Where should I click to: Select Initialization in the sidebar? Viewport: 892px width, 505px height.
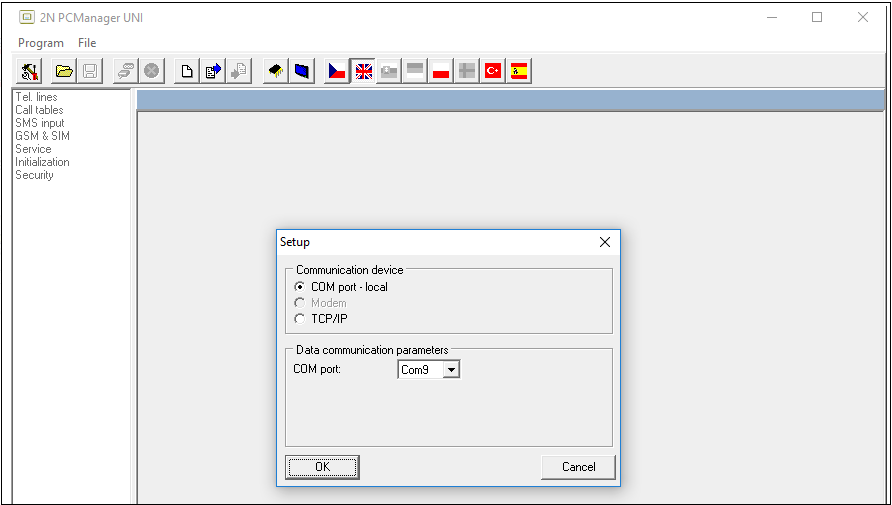tap(42, 162)
